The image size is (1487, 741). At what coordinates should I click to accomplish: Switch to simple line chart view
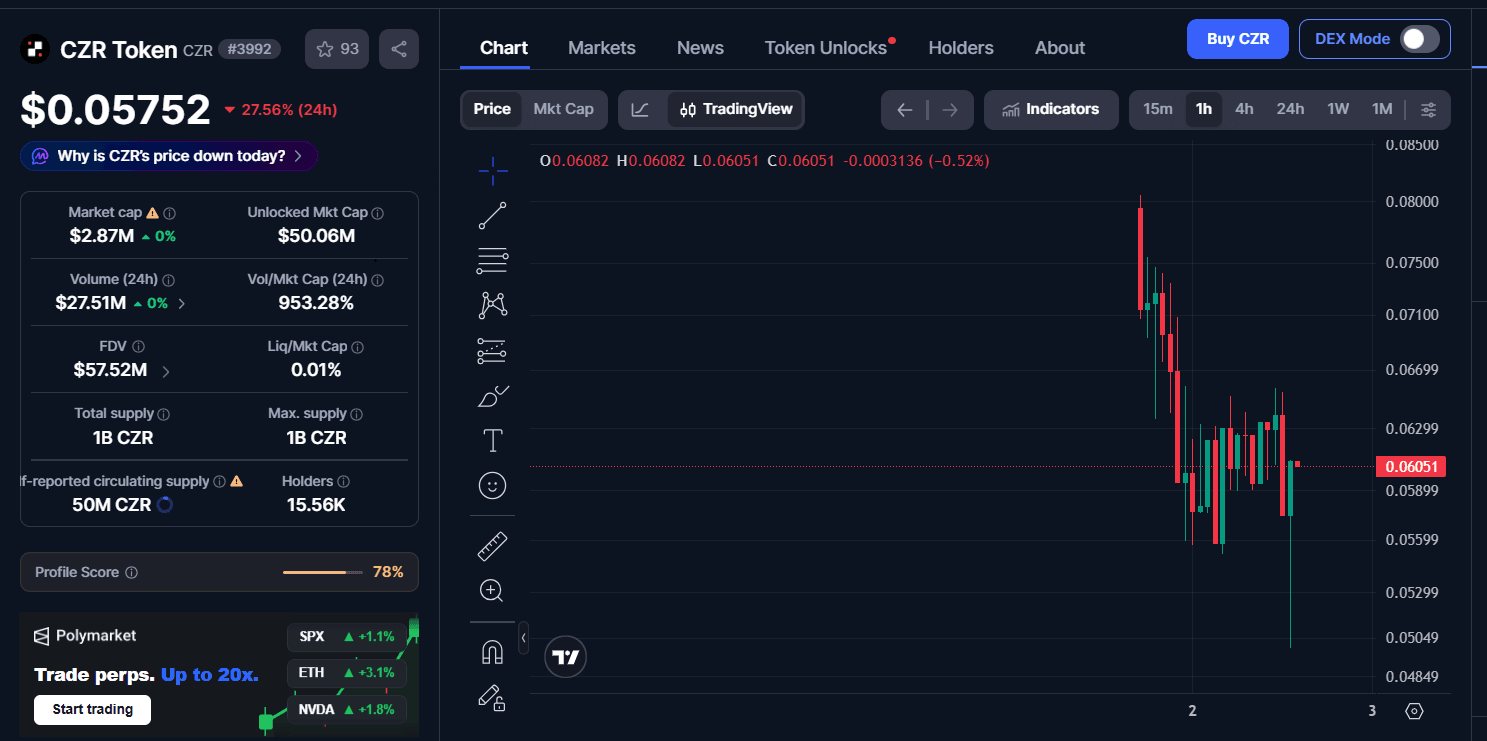(641, 110)
